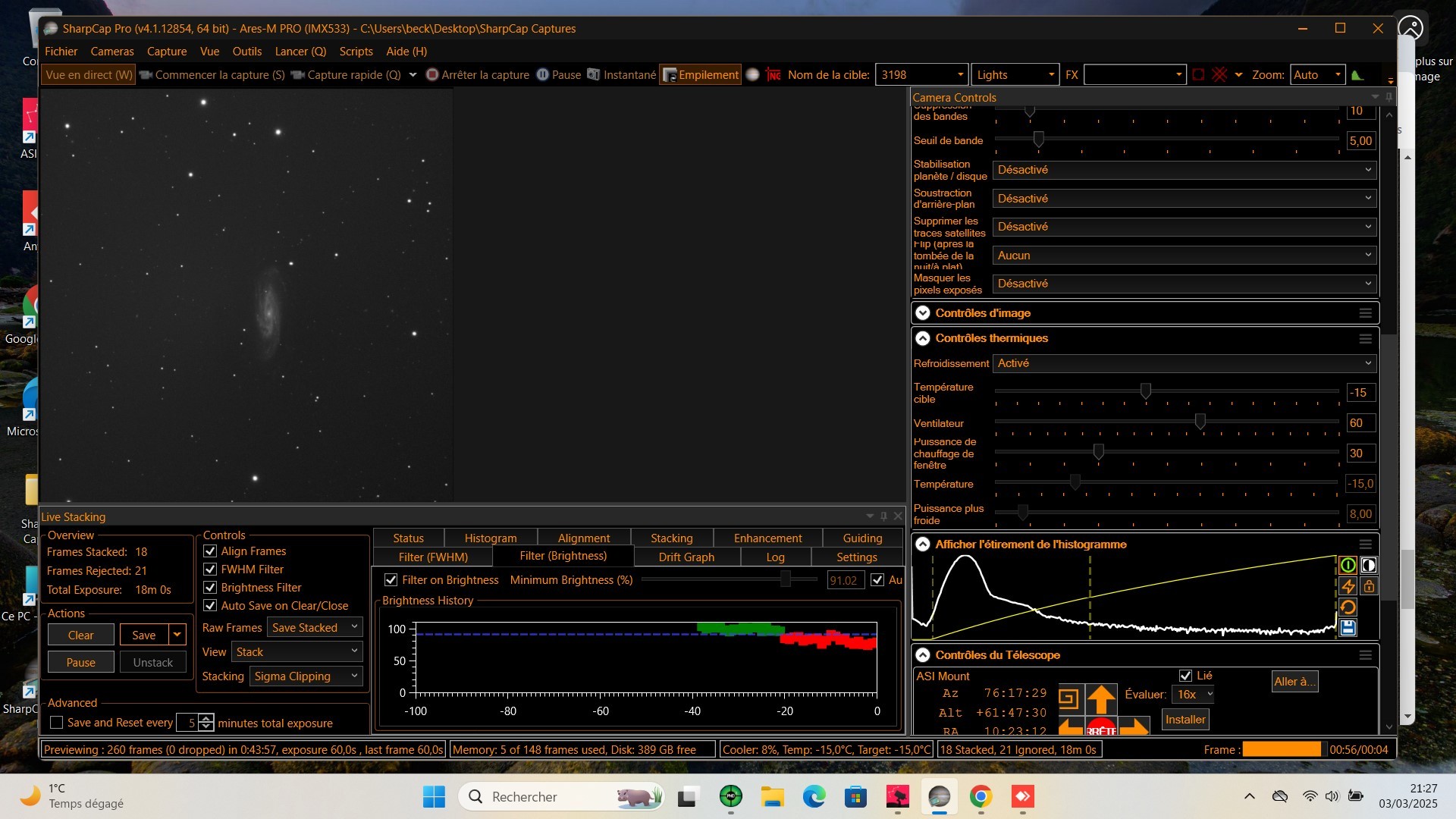
Task: Open the Stacking Sigma Clipping dropdown
Action: pos(306,676)
